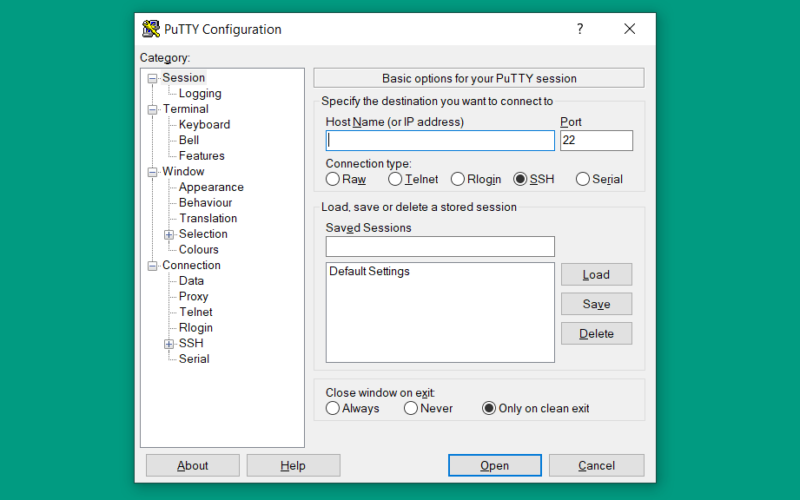Image resolution: width=800 pixels, height=500 pixels.
Task: Collapse the Session tree node
Action: tap(152, 79)
